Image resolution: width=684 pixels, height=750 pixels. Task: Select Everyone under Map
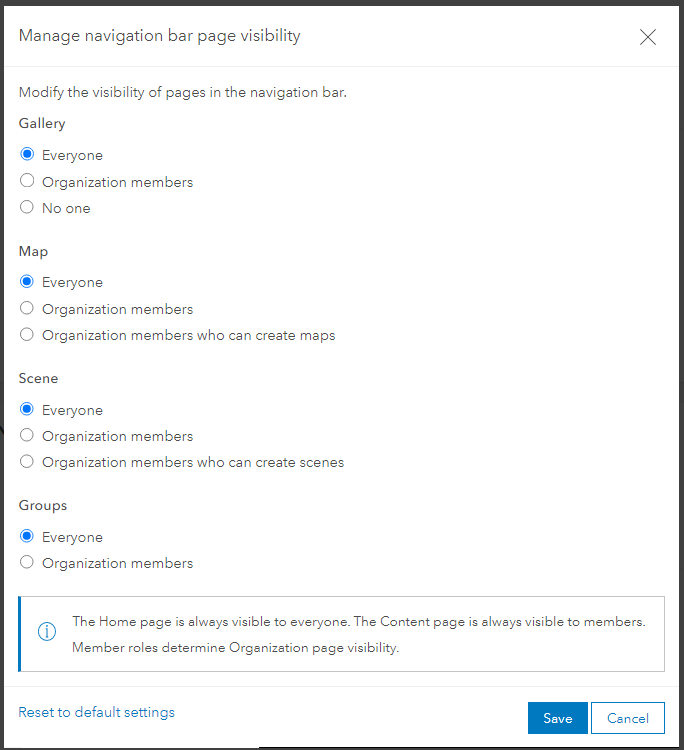pyautogui.click(x=27, y=282)
